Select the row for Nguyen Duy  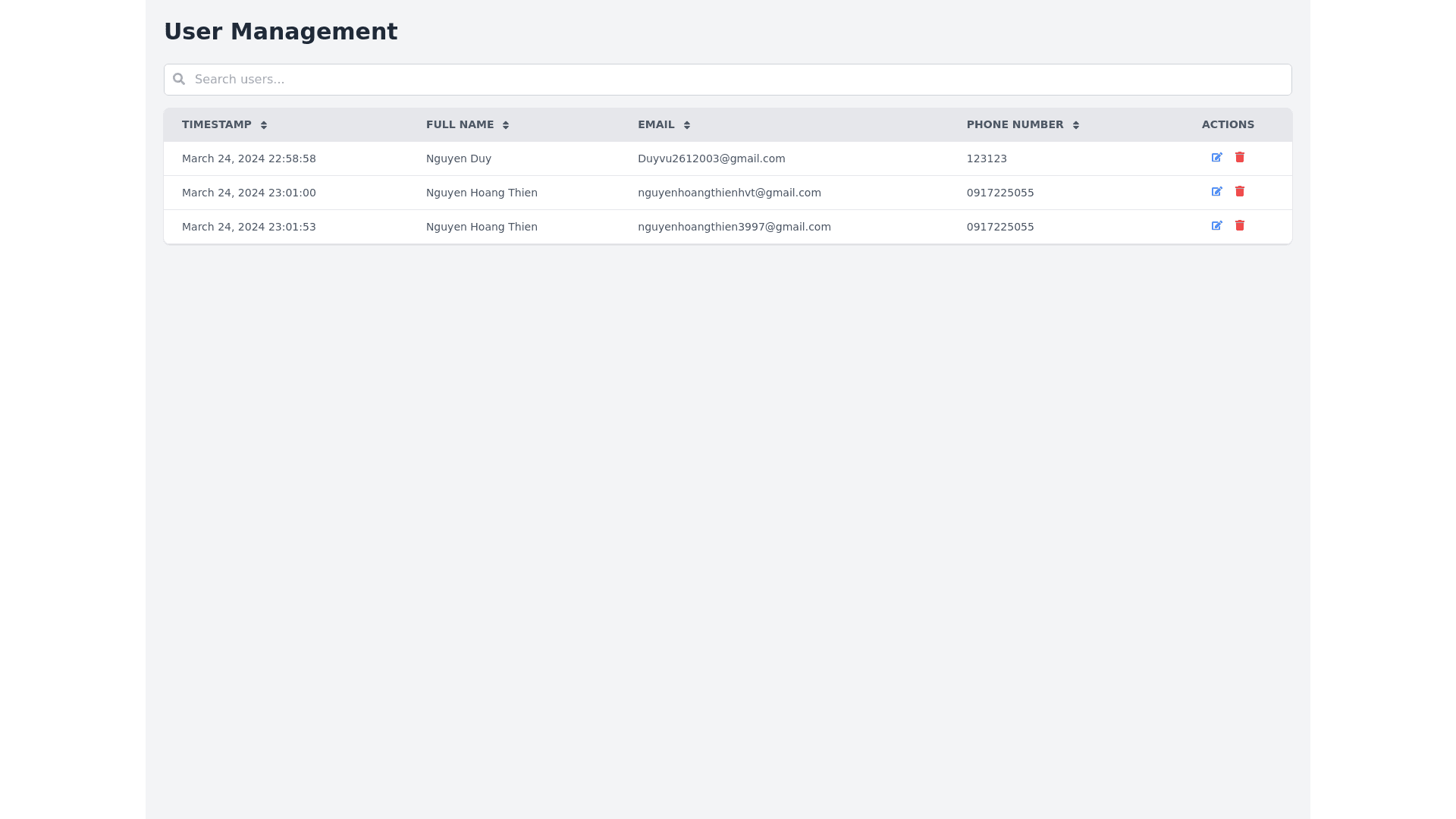(459, 158)
